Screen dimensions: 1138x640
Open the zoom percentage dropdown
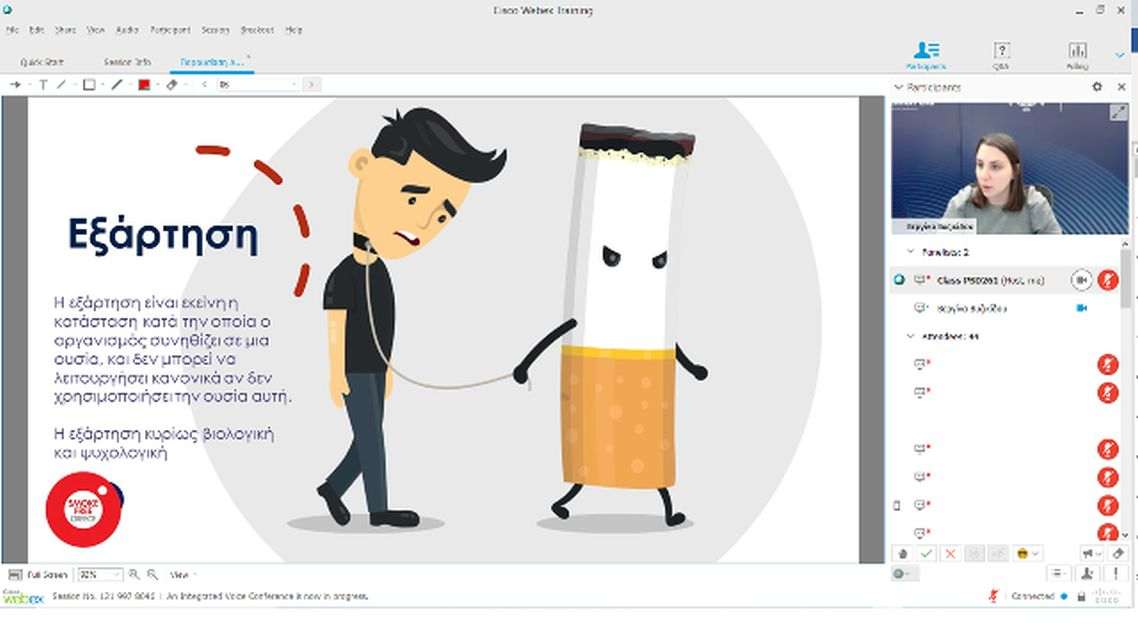(117, 575)
